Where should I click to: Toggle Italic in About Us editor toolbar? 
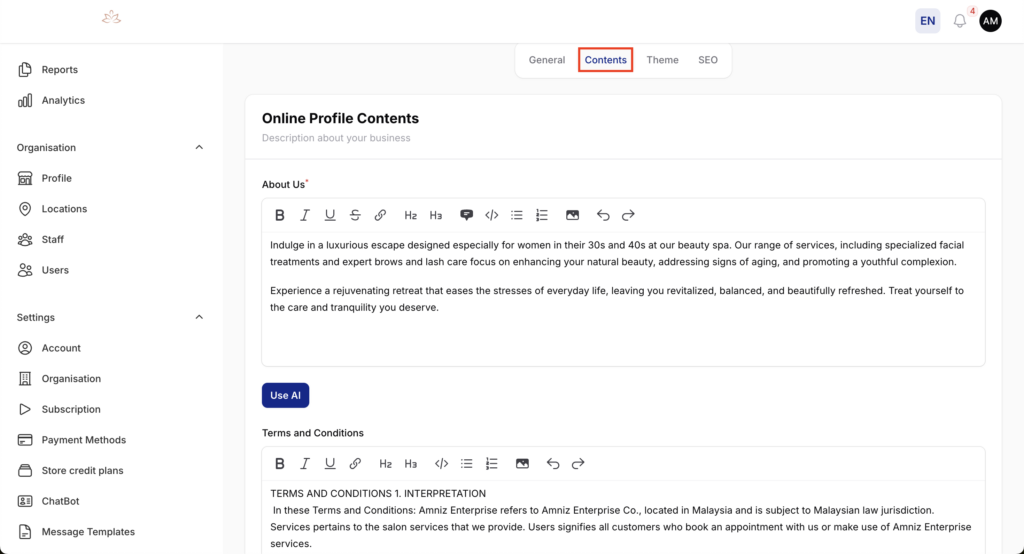(x=305, y=215)
